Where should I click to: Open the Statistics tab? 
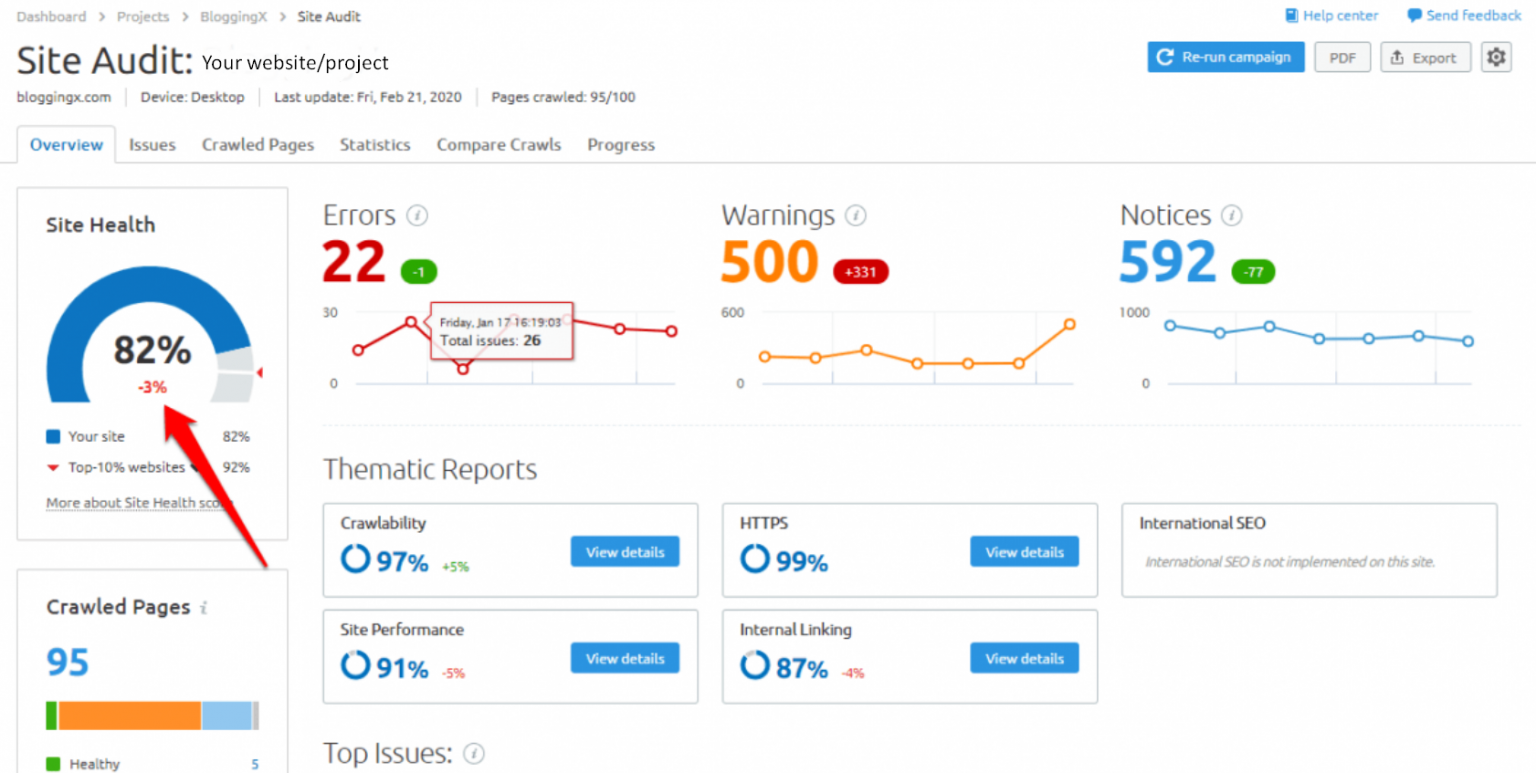[x=375, y=144]
